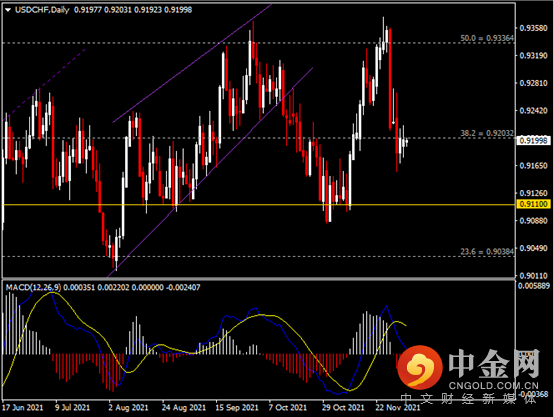Click the 17 Jun 2021 date marker
Screen dimensions: 554x417
pos(23,407)
